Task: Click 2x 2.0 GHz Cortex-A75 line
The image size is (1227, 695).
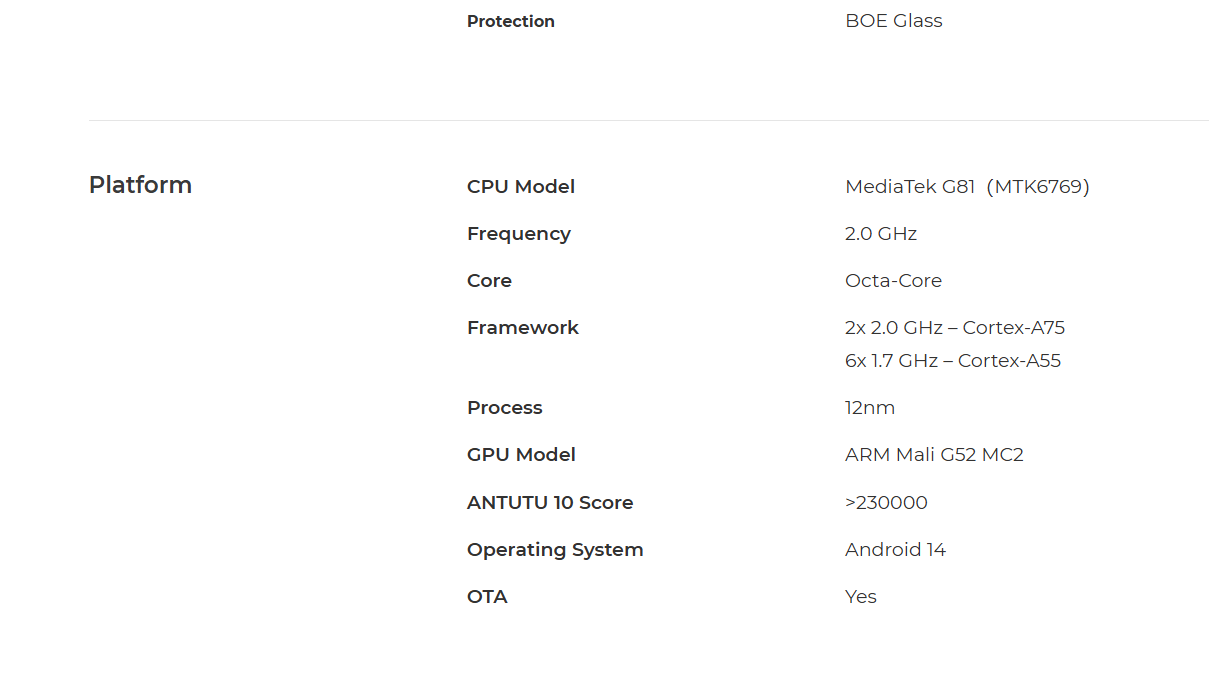Action: pos(955,328)
